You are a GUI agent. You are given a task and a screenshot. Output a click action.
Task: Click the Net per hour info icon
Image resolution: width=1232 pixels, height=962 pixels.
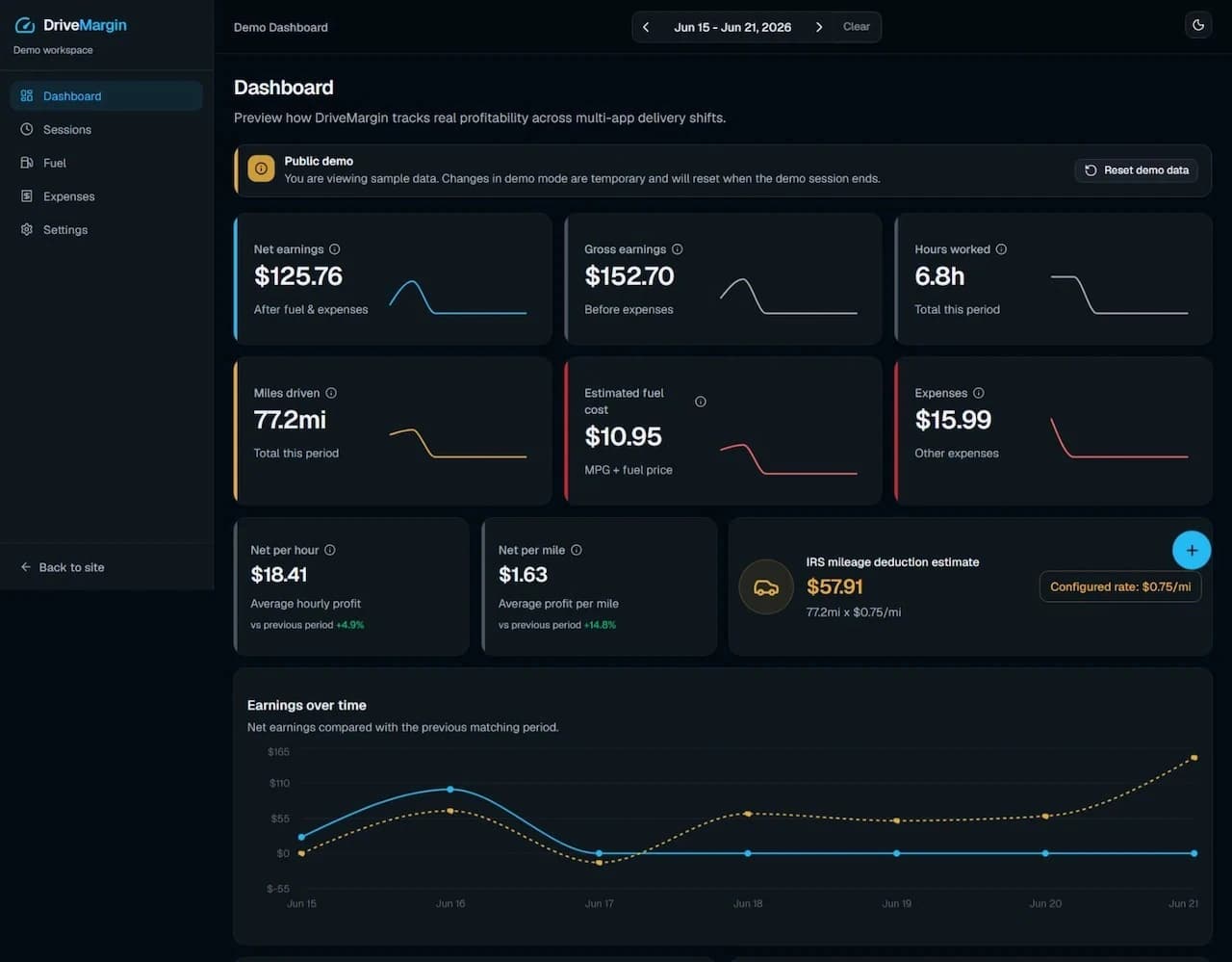click(330, 550)
